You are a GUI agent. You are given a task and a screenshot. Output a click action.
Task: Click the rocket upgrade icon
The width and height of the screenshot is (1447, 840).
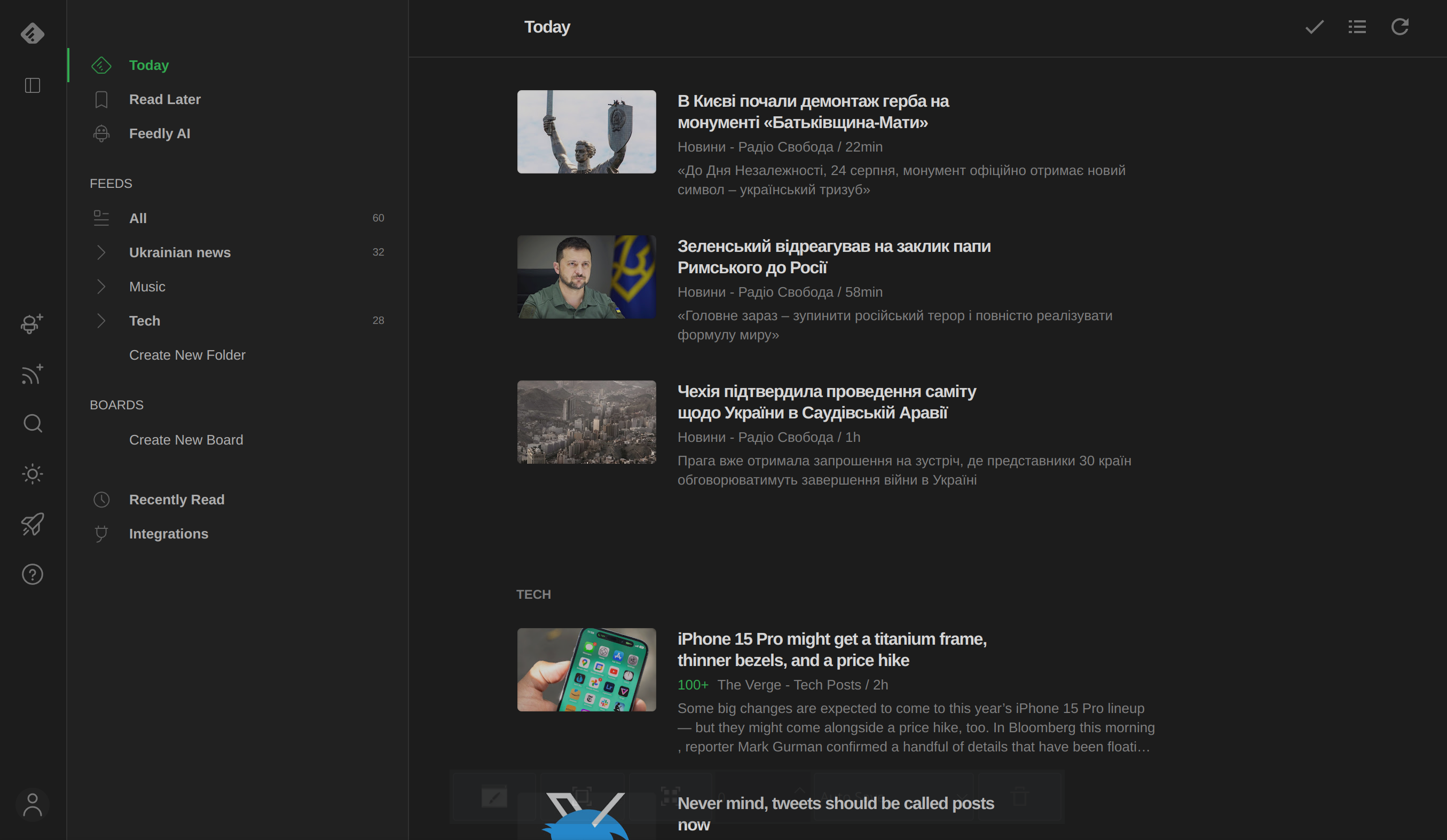32,525
